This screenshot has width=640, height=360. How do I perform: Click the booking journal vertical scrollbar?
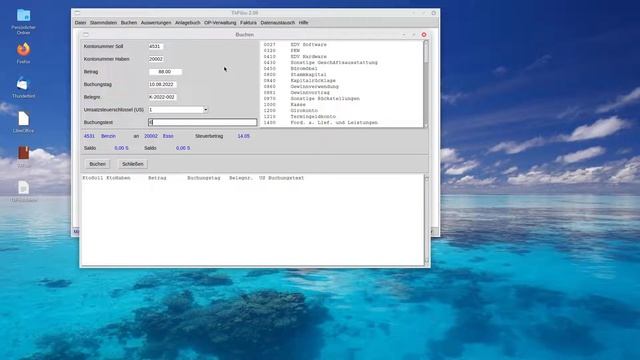pyautogui.click(x=427, y=220)
